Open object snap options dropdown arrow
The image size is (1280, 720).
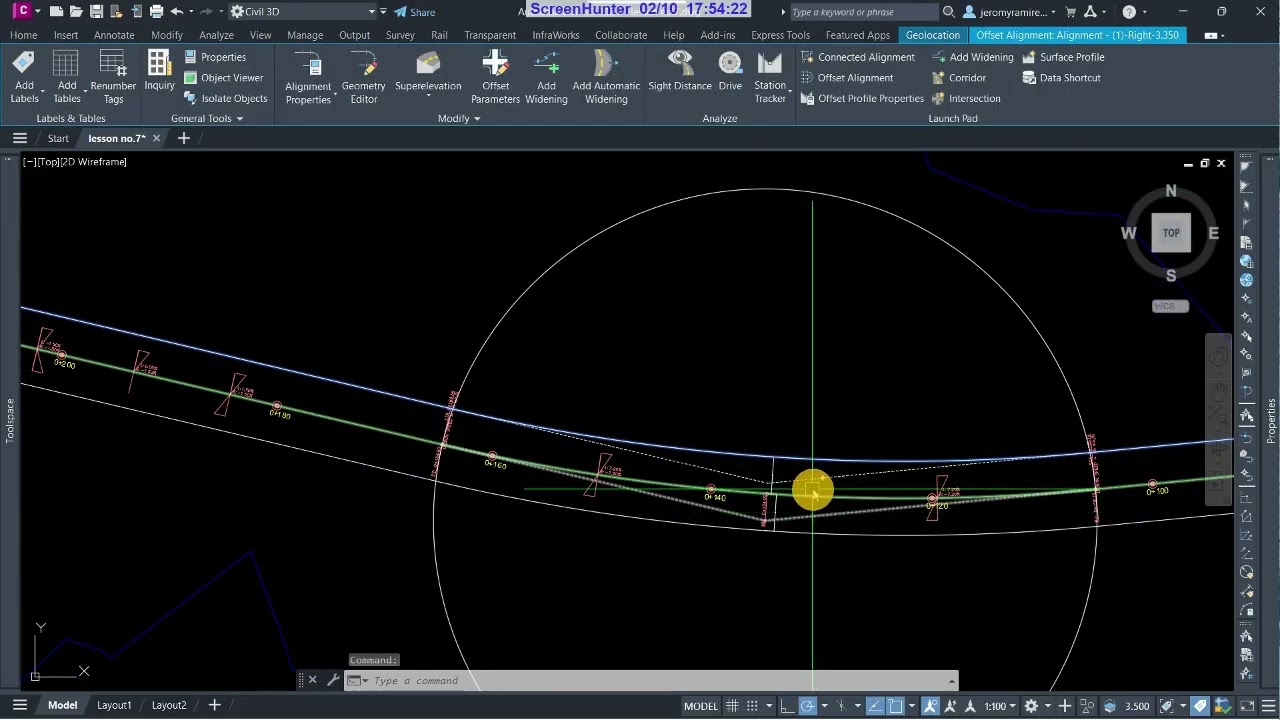click(910, 706)
